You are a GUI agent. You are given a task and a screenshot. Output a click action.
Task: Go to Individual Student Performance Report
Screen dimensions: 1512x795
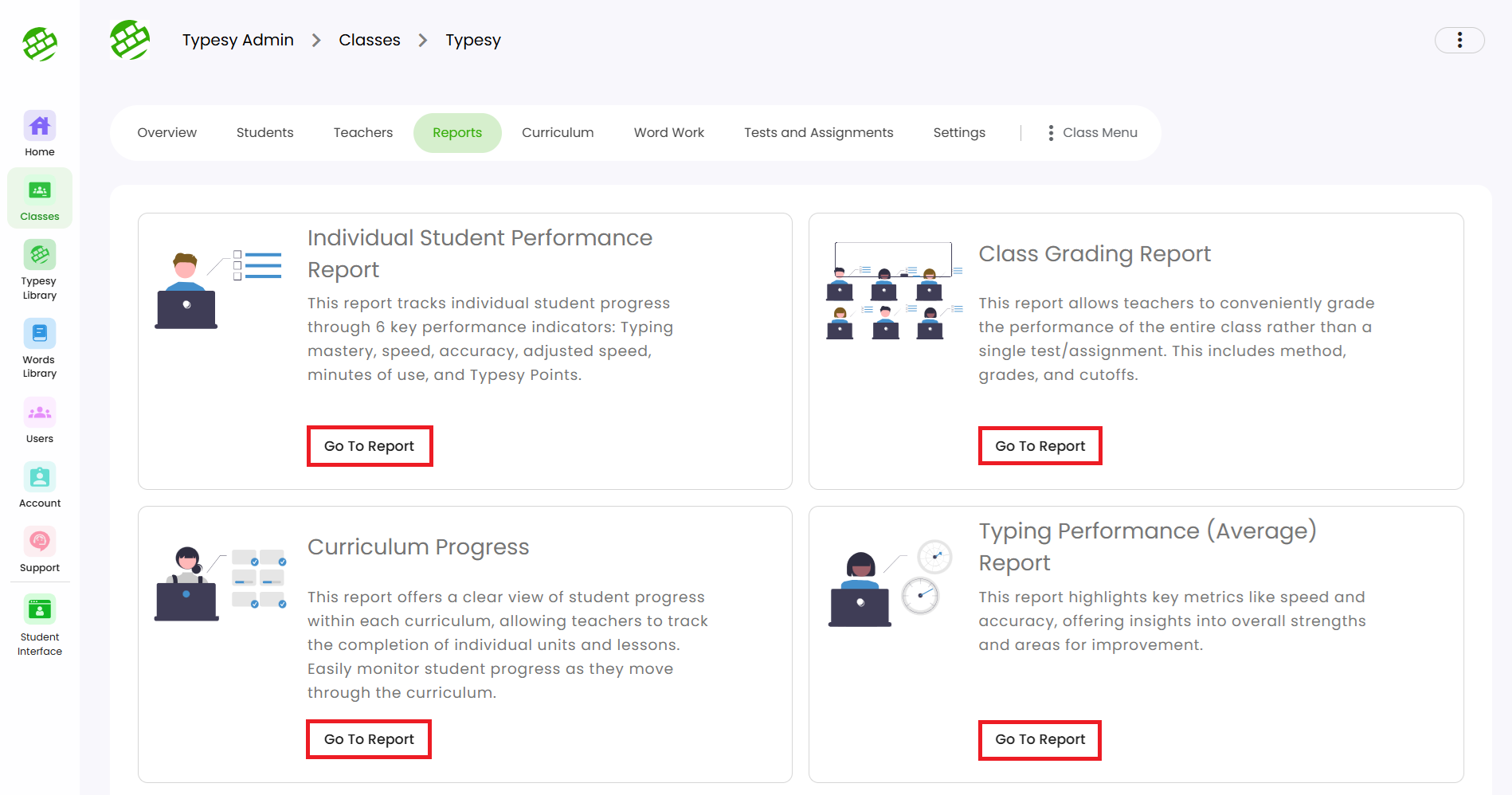[x=370, y=446]
